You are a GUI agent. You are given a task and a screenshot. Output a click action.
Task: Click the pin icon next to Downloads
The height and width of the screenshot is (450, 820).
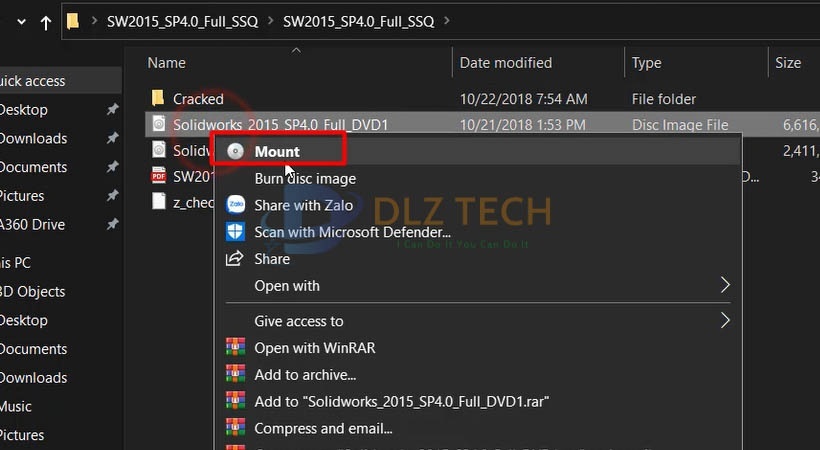(x=112, y=138)
